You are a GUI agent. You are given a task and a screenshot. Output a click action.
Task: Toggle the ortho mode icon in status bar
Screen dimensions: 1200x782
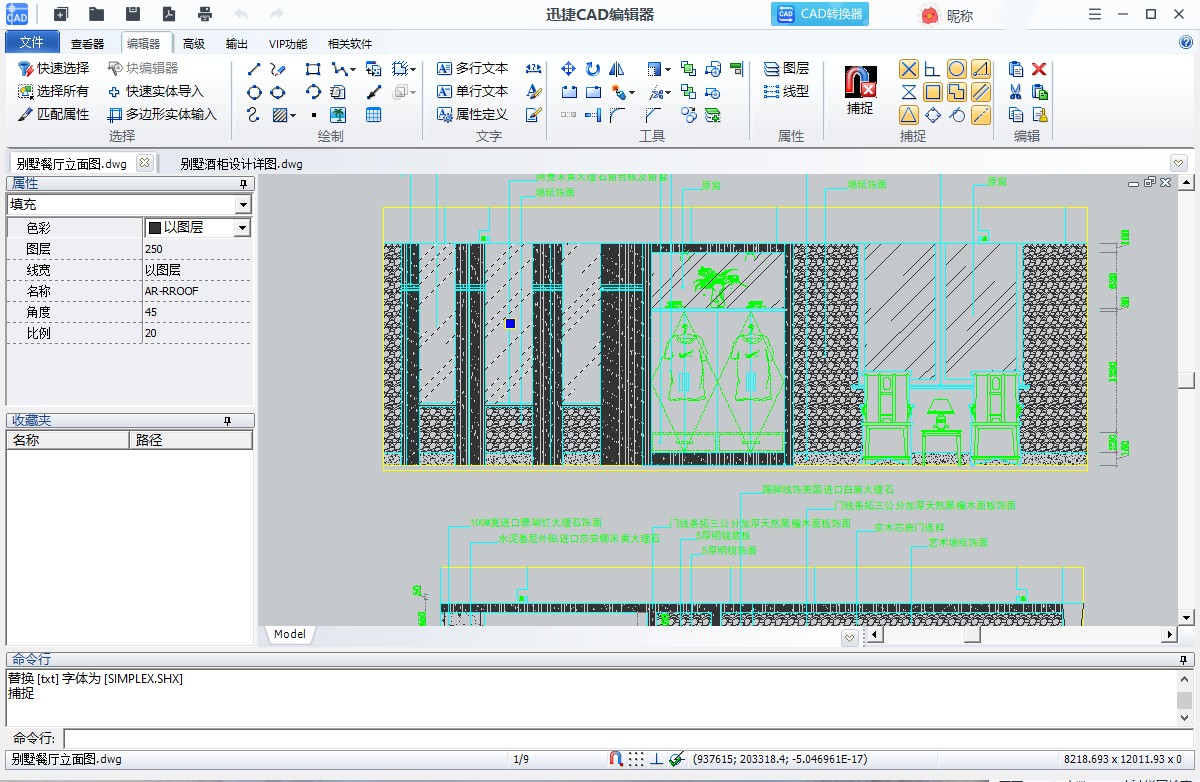tap(656, 759)
